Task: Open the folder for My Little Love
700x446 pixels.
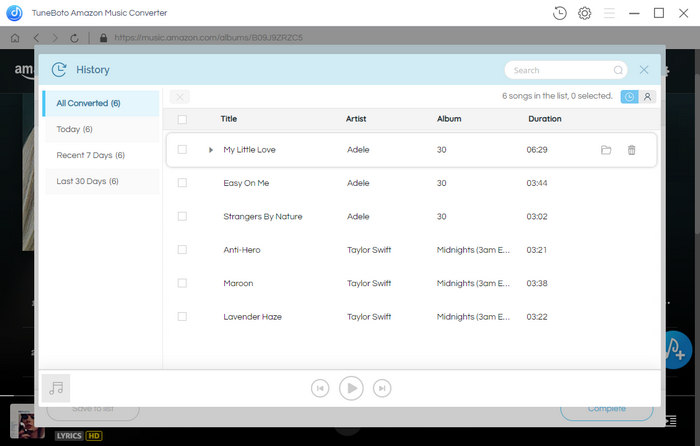Action: pos(606,150)
